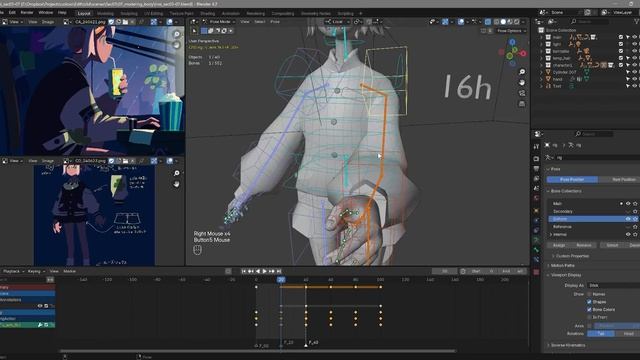This screenshot has height=360, width=640.
Task: Switch to the Modeling workspace tab
Action: point(105,13)
